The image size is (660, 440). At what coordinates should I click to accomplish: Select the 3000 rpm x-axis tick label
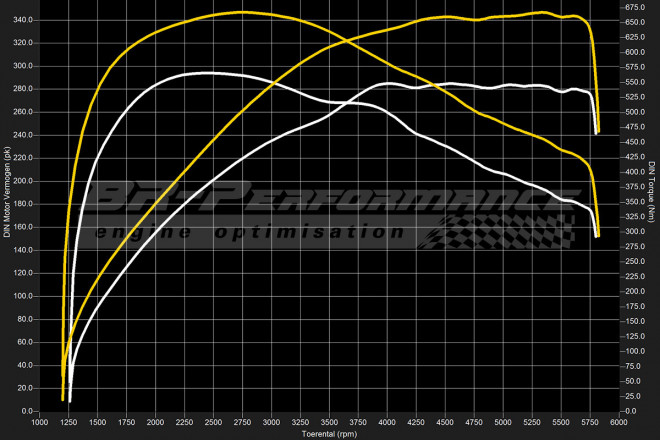click(271, 424)
